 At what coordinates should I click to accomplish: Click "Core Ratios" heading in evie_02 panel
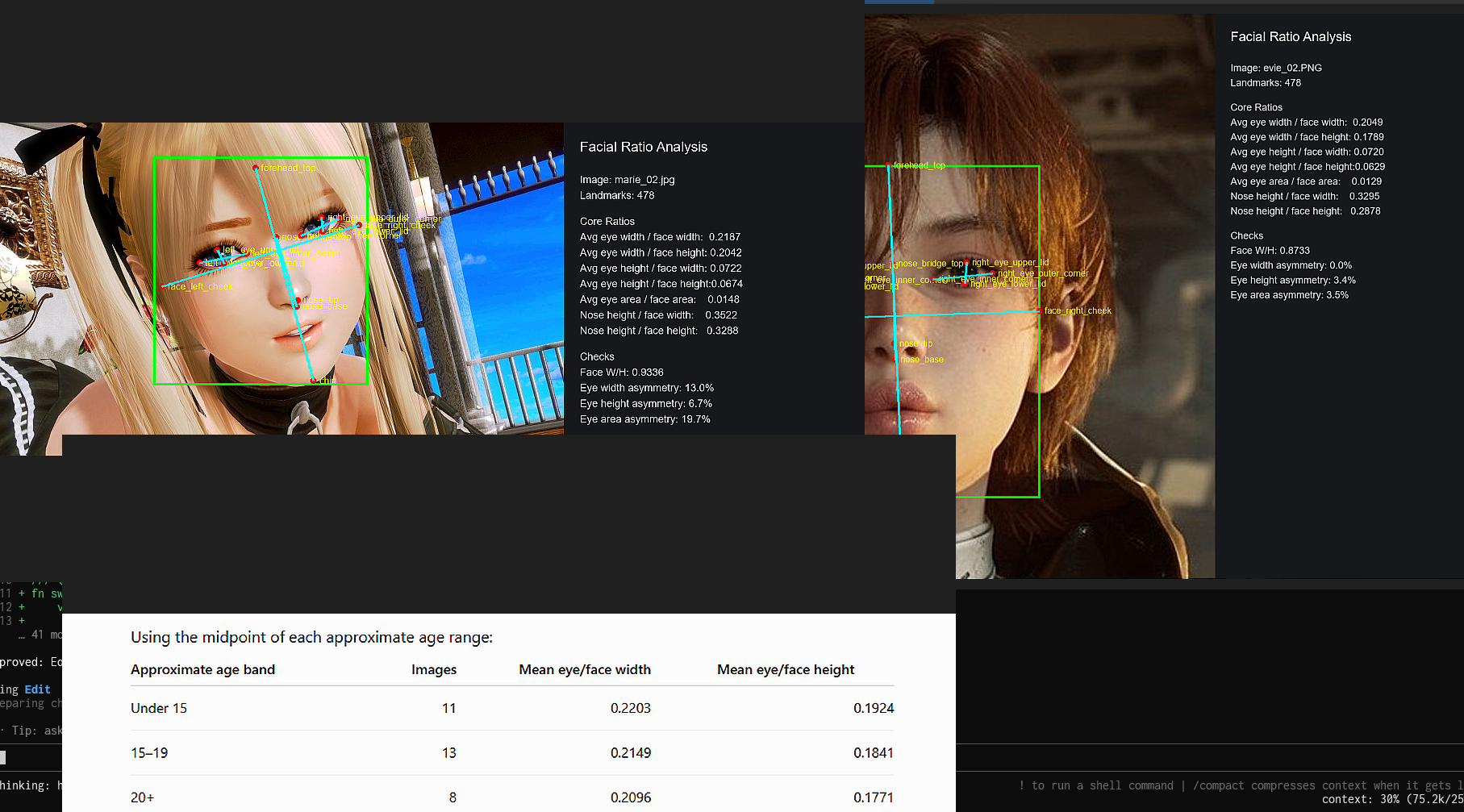(x=1256, y=107)
